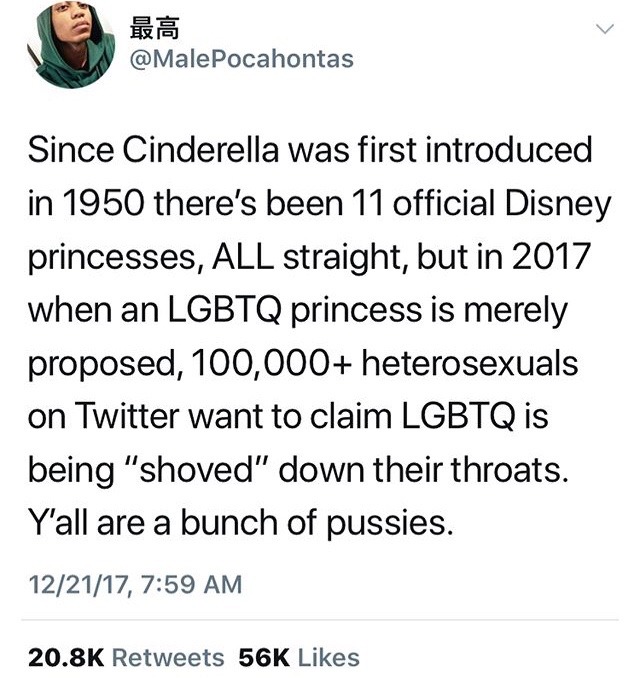Click the 12/21/17 date in timestamp
The width and height of the screenshot is (640, 684).
tap(73, 583)
